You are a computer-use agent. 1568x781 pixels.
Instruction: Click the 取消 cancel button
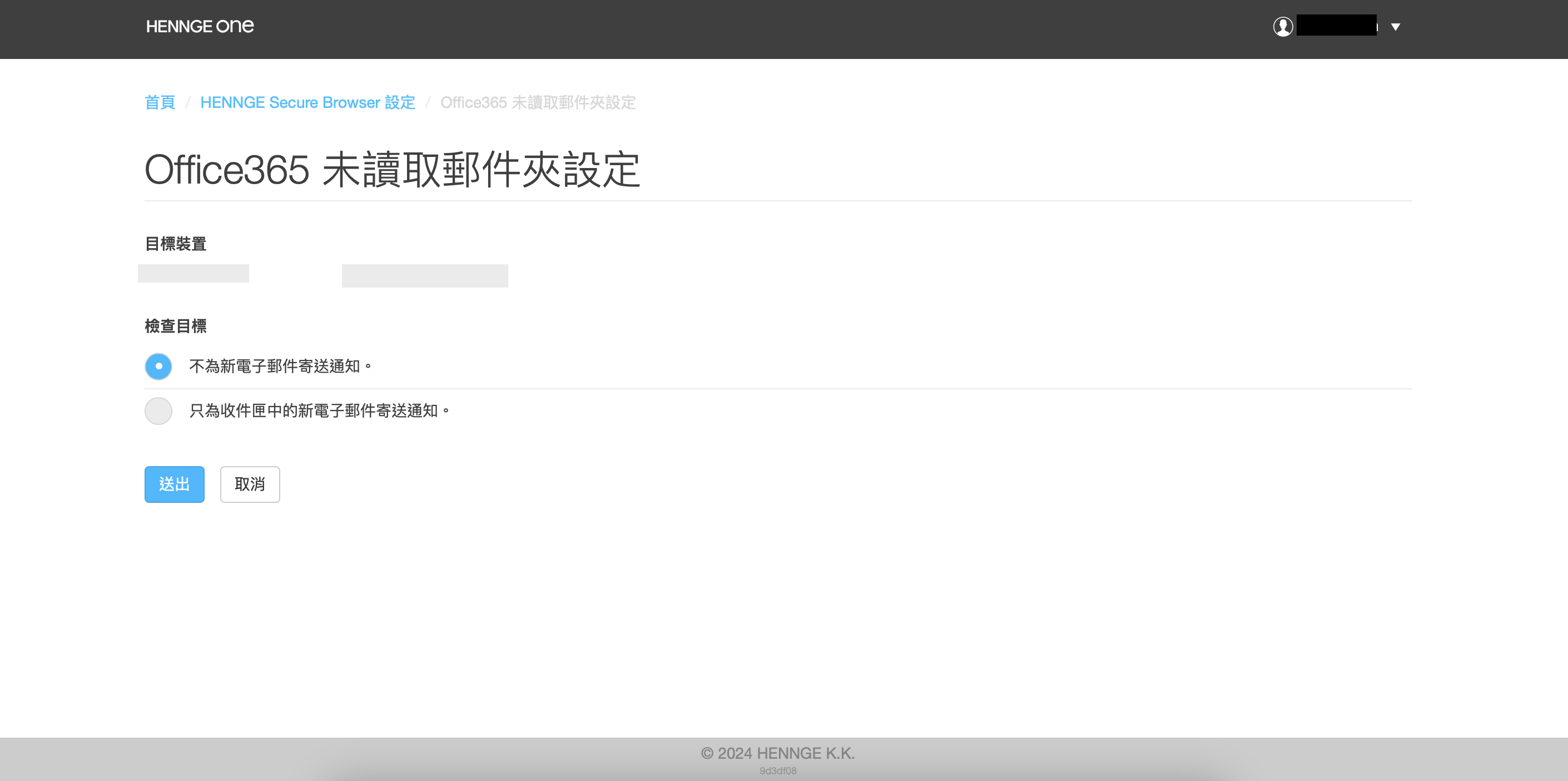(250, 484)
